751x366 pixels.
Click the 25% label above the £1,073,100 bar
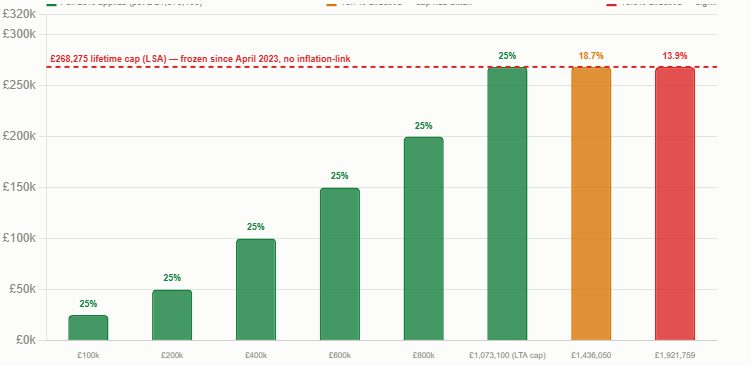tap(507, 56)
